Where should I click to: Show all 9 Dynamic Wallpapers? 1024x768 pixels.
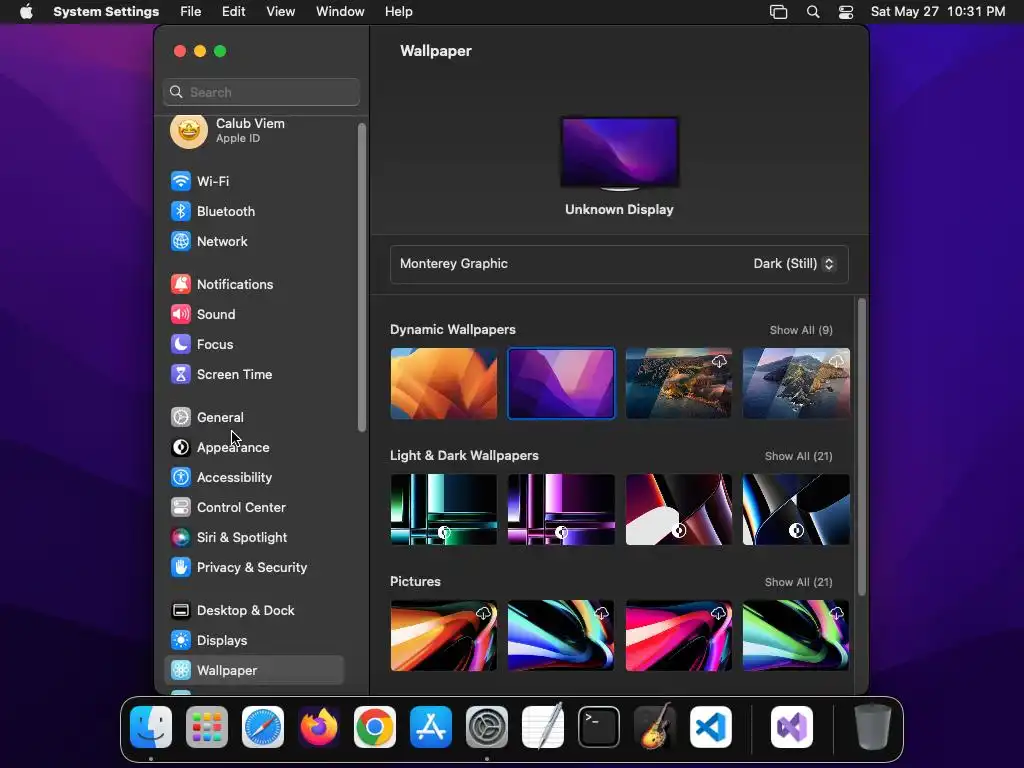pyautogui.click(x=801, y=330)
